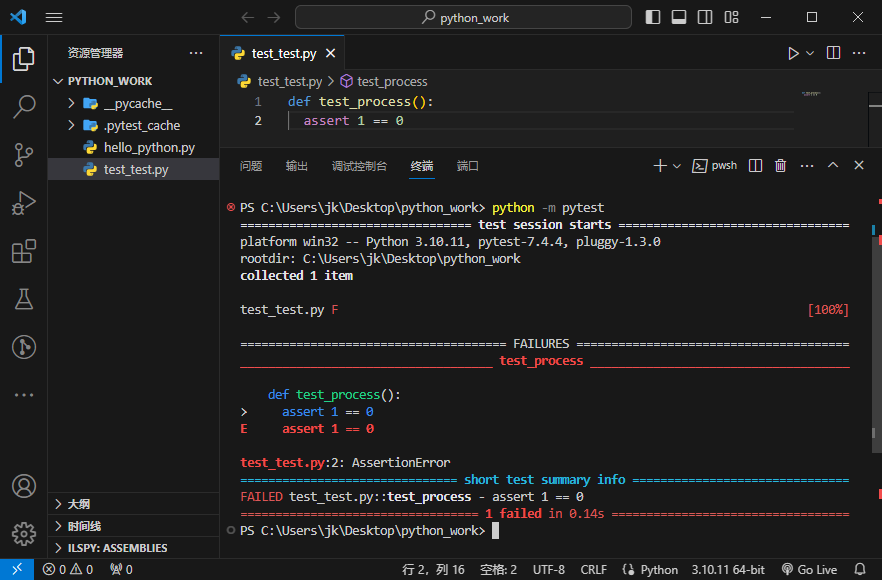
Task: Start the Go Live server
Action: 809,570
